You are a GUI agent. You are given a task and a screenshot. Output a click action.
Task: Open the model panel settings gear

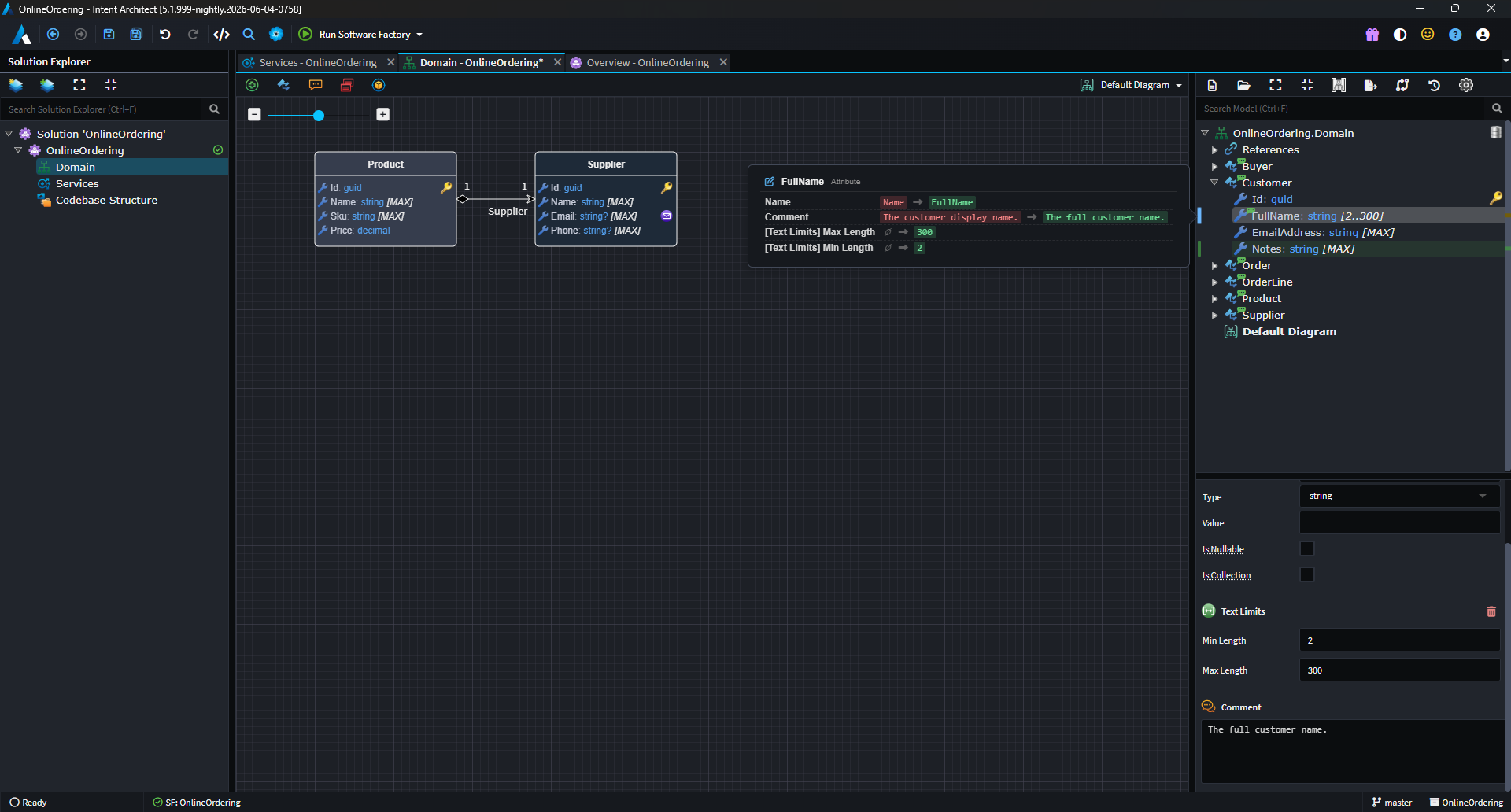point(1466,85)
